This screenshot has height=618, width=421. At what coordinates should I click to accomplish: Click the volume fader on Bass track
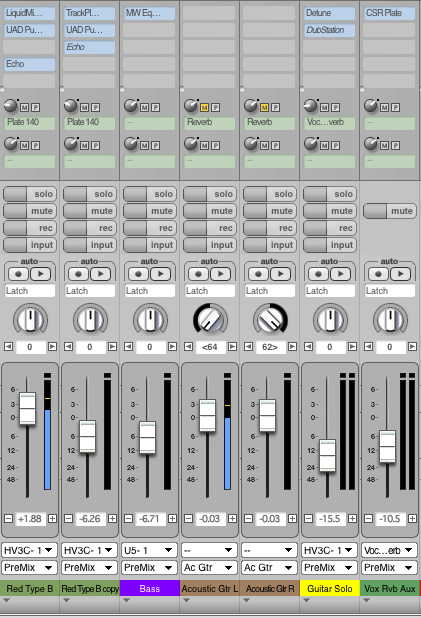pyautogui.click(x=147, y=438)
